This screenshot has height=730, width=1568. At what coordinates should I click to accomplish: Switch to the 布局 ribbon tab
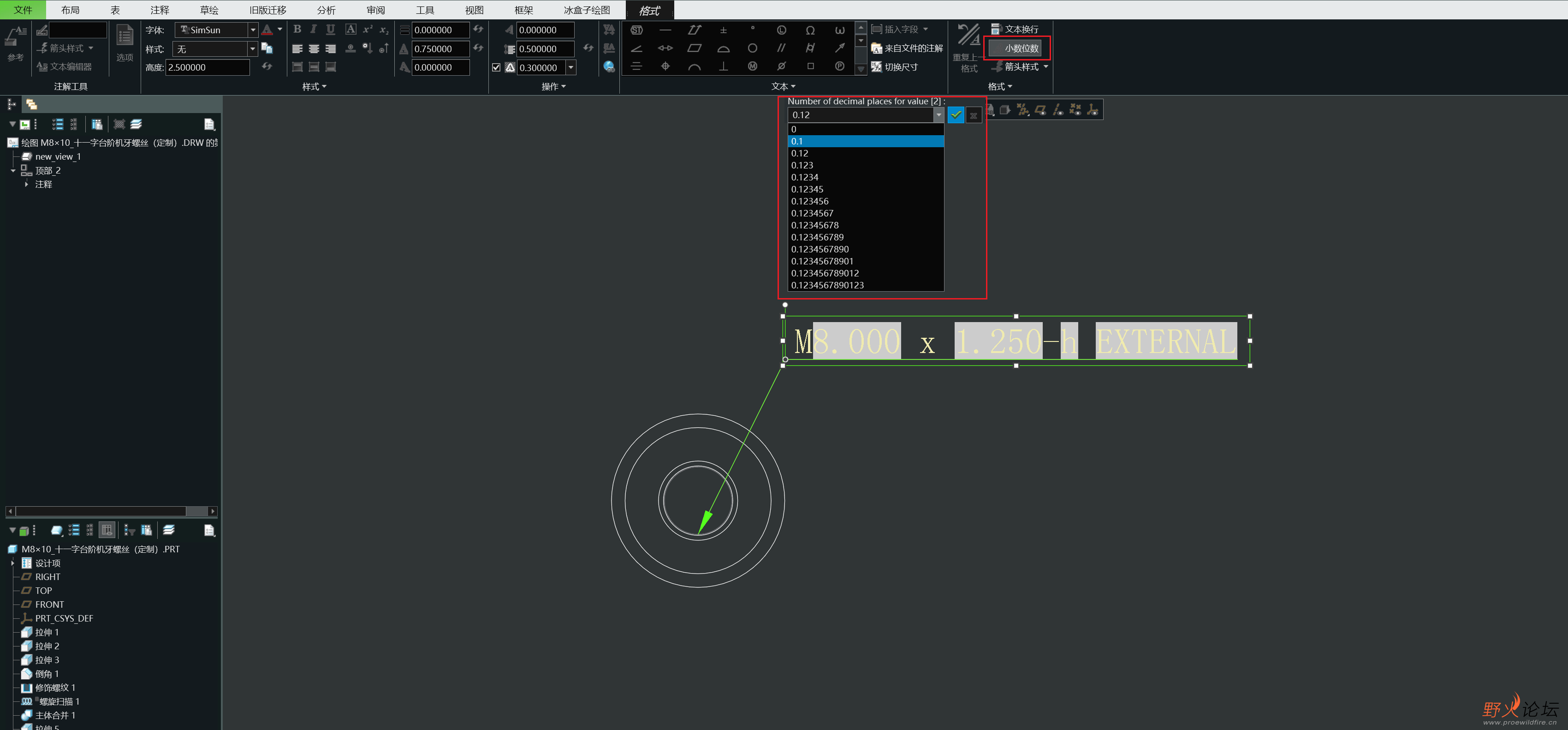coord(70,10)
